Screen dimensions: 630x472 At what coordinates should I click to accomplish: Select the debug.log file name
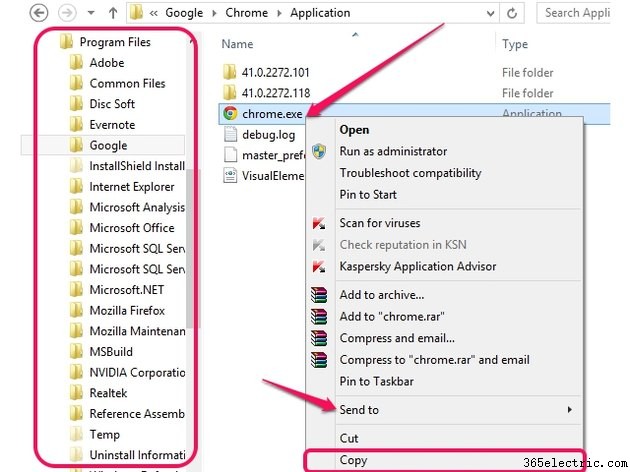(268, 135)
